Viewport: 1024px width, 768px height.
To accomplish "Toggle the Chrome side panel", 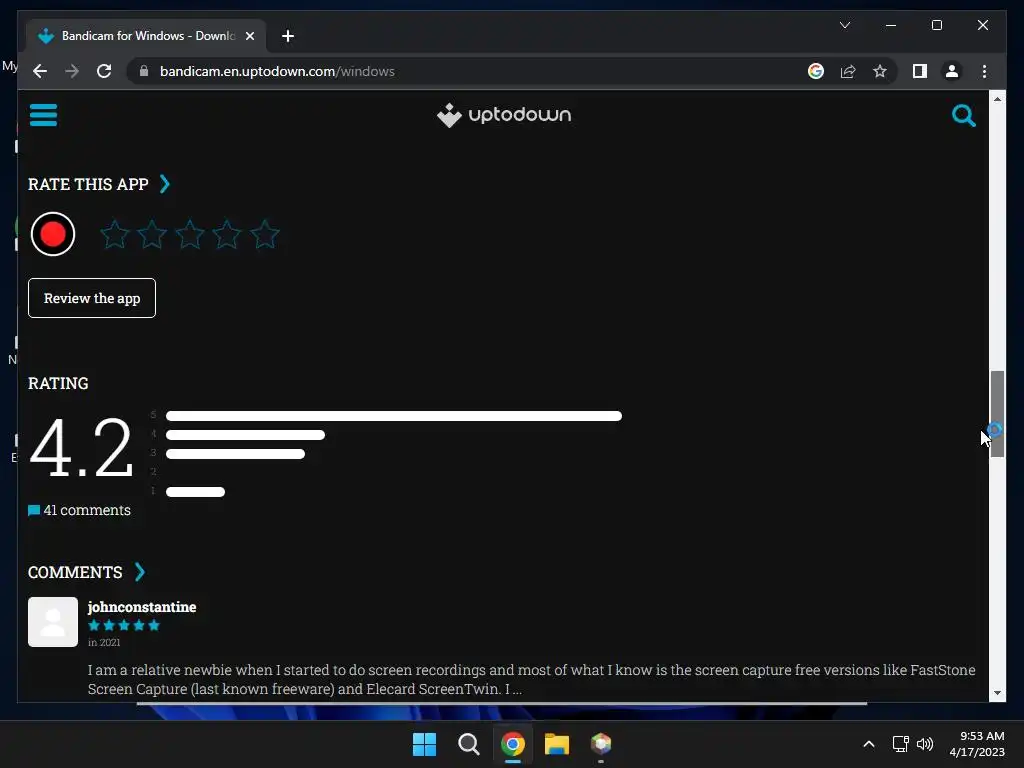I will click(920, 71).
